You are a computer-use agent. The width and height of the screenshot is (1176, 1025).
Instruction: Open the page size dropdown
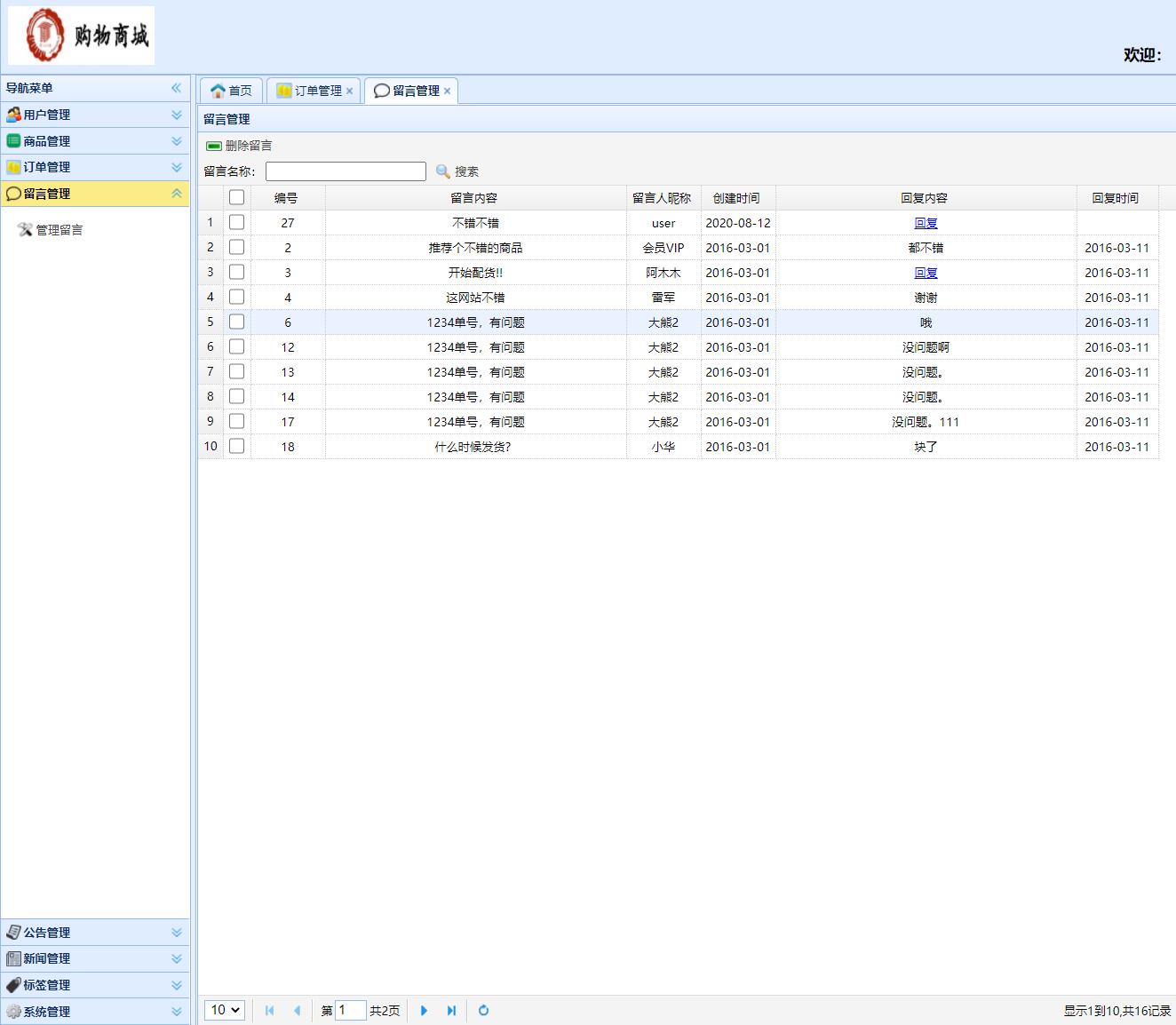tap(225, 1010)
